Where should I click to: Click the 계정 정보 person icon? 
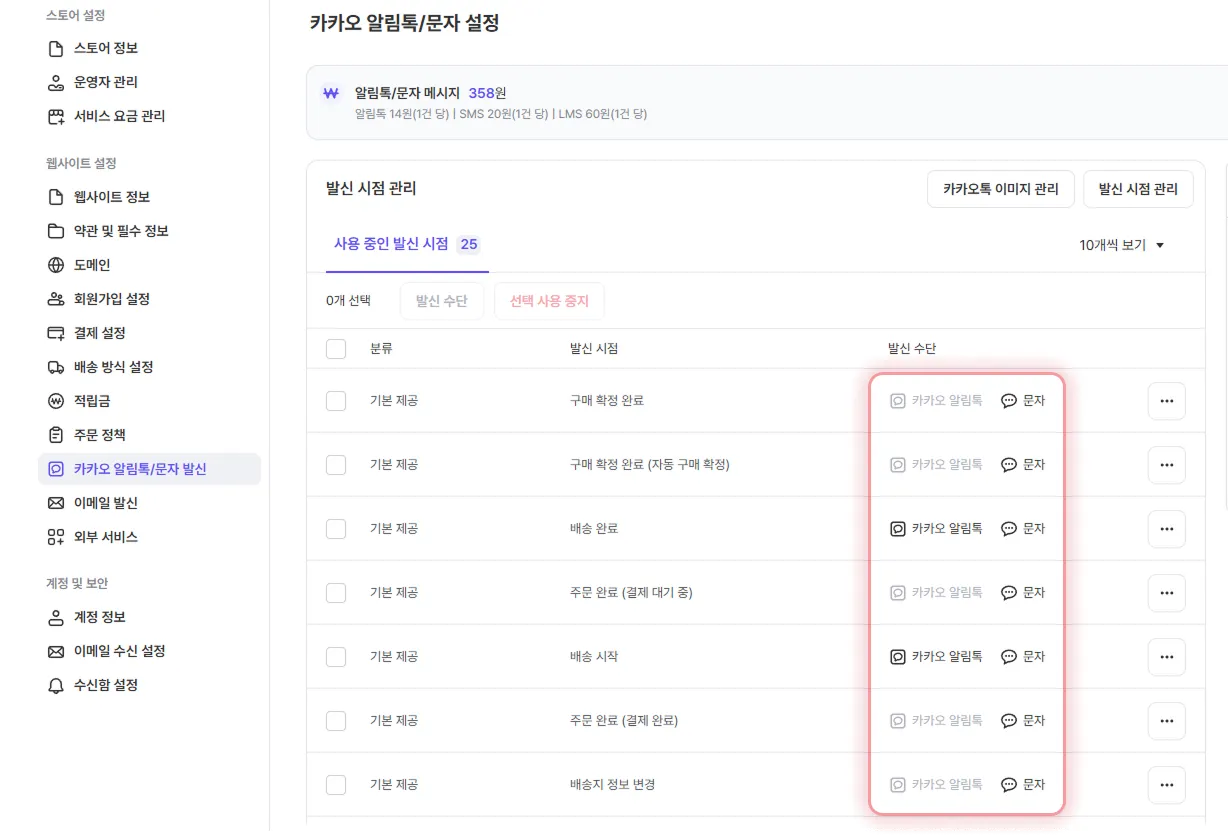click(x=56, y=617)
